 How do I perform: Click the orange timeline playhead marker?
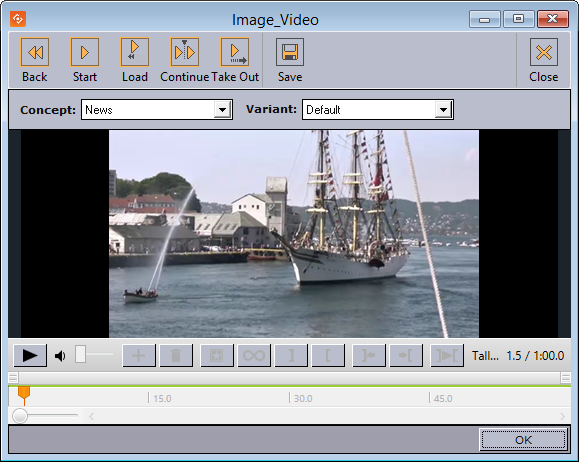(24, 395)
